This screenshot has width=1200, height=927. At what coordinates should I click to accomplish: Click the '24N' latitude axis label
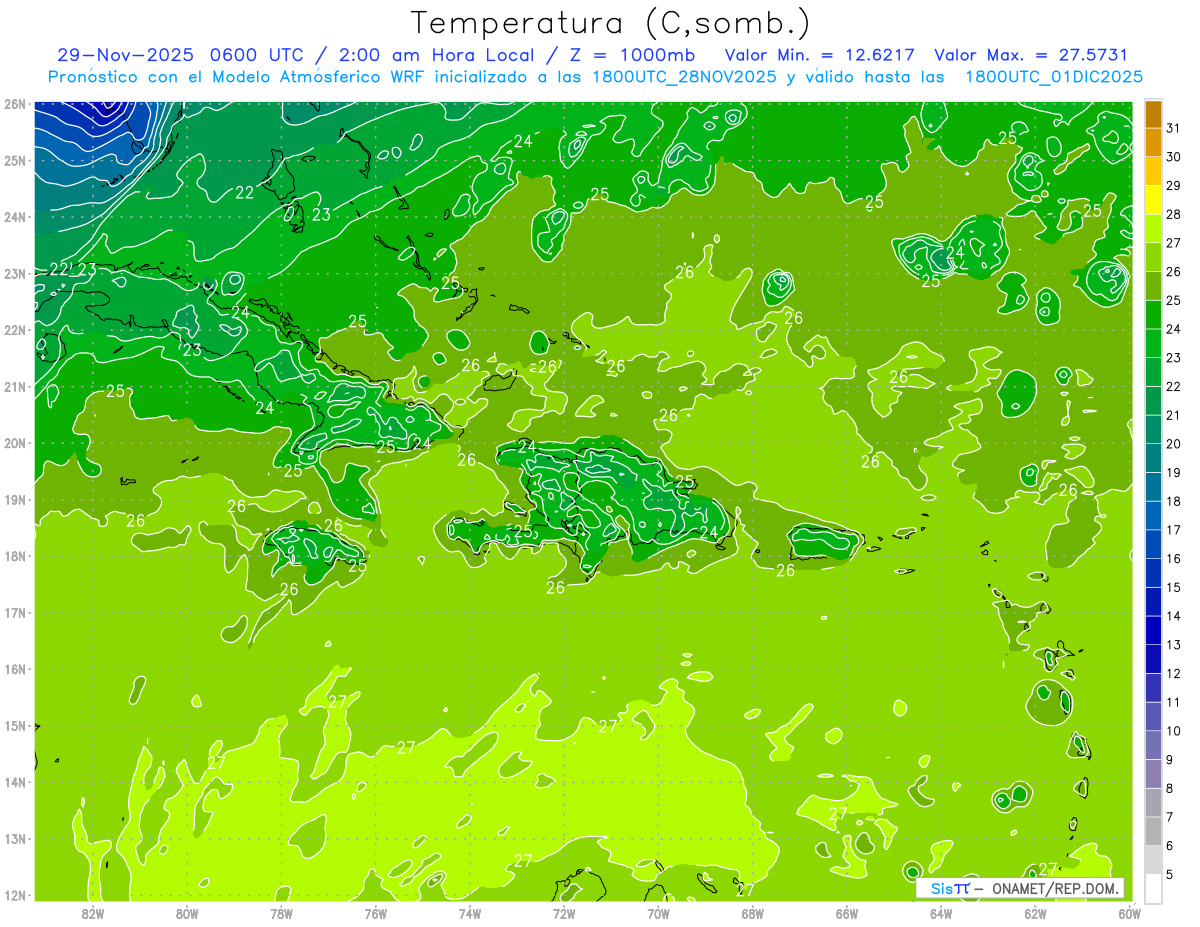point(14,217)
